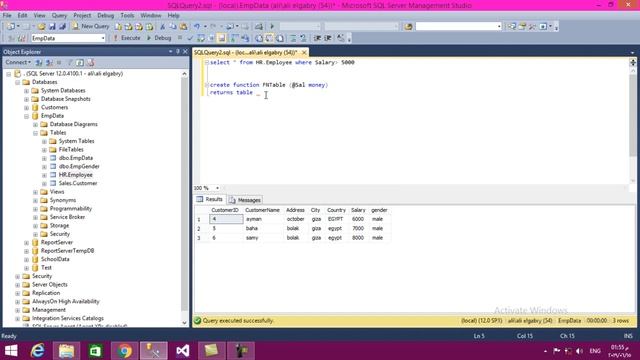Image resolution: width=640 pixels, height=360 pixels.
Task: Select the ReportServerTempDB database
Action: point(67,251)
